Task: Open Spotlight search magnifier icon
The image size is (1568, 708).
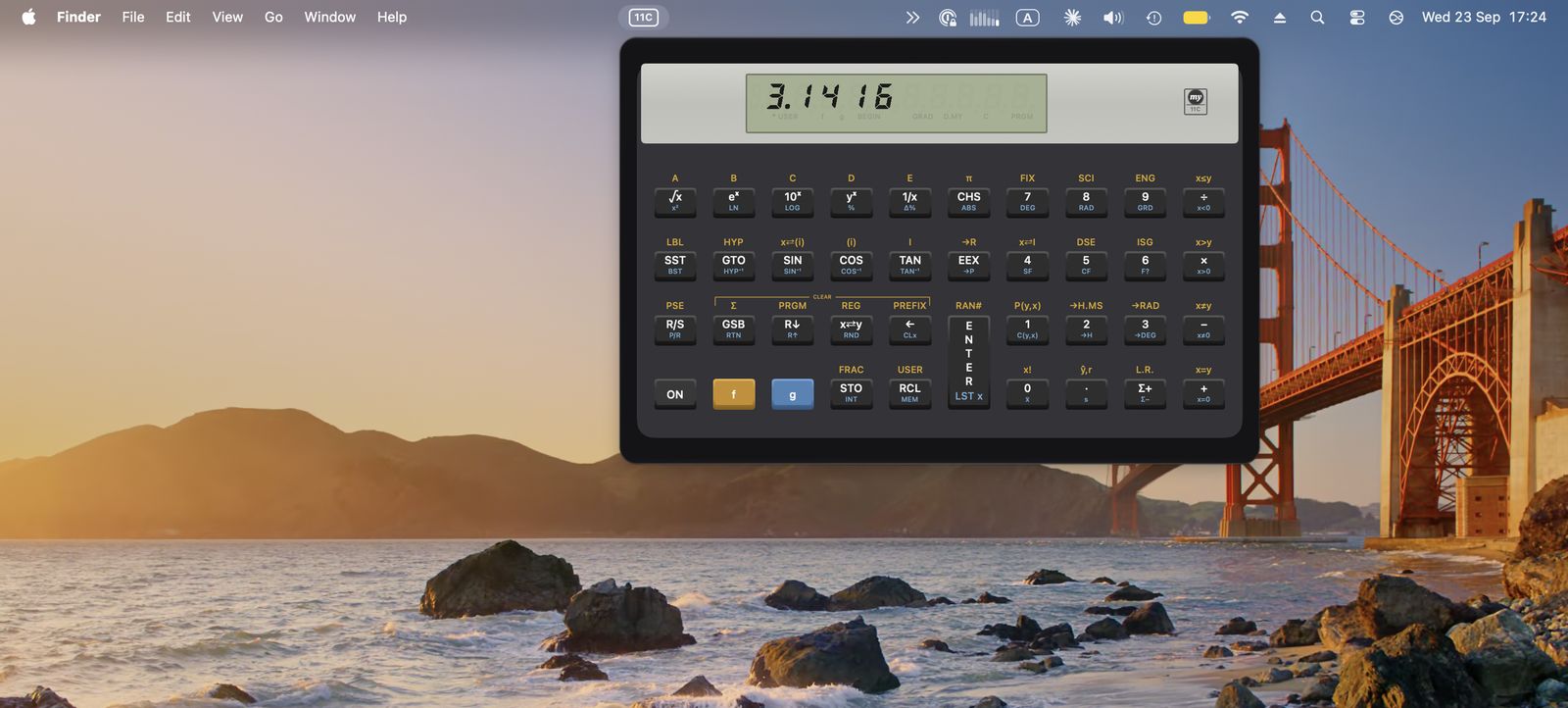Action: (x=1317, y=17)
